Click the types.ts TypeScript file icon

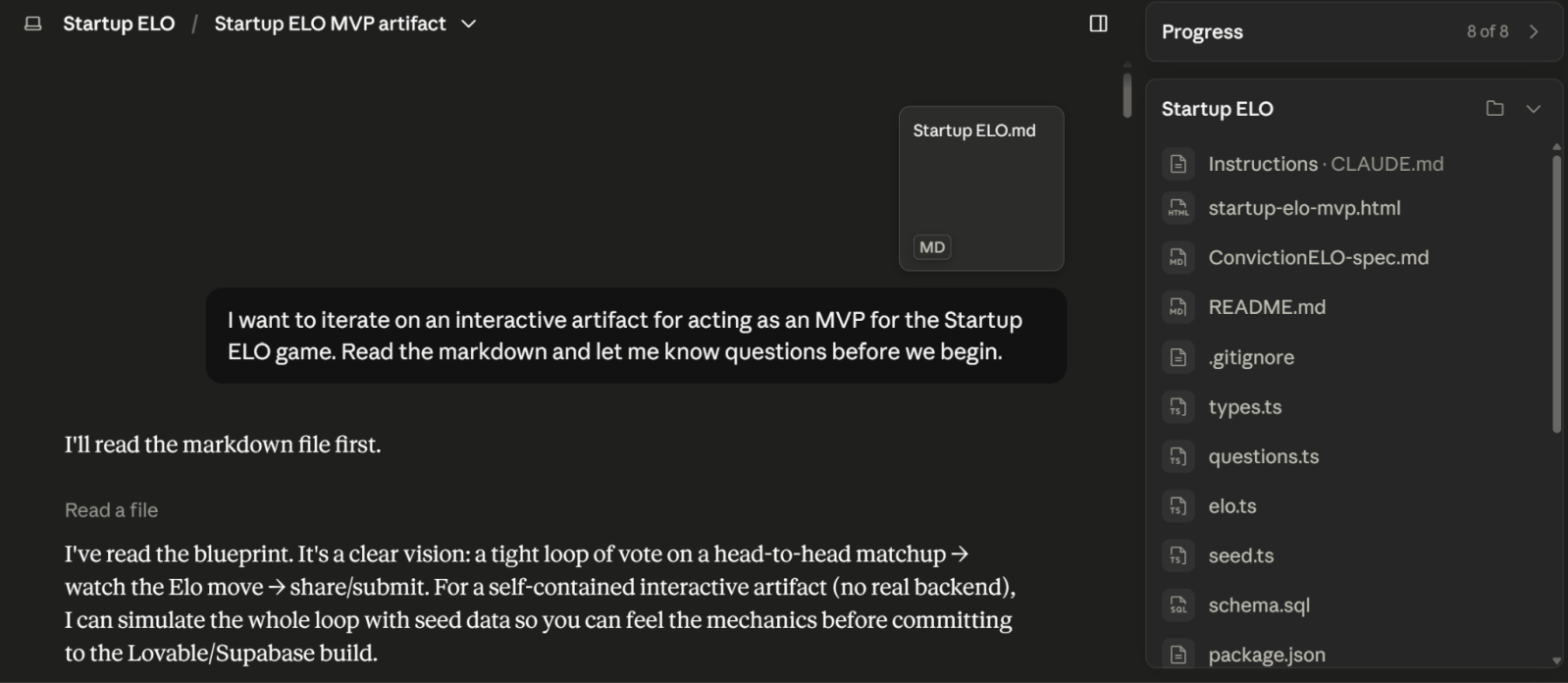1178,407
